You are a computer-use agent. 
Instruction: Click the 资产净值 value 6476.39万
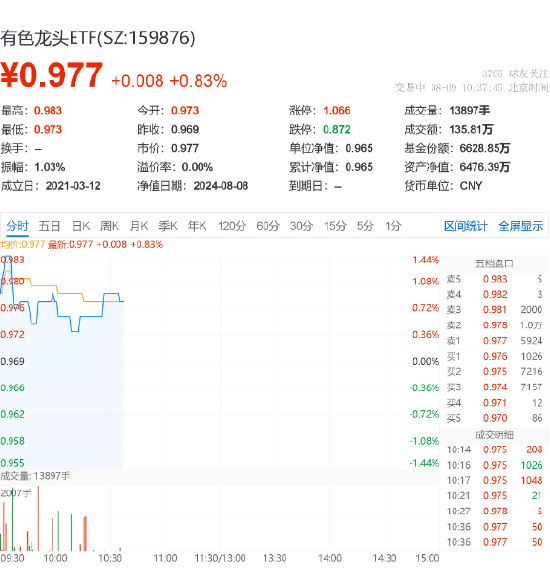485,167
